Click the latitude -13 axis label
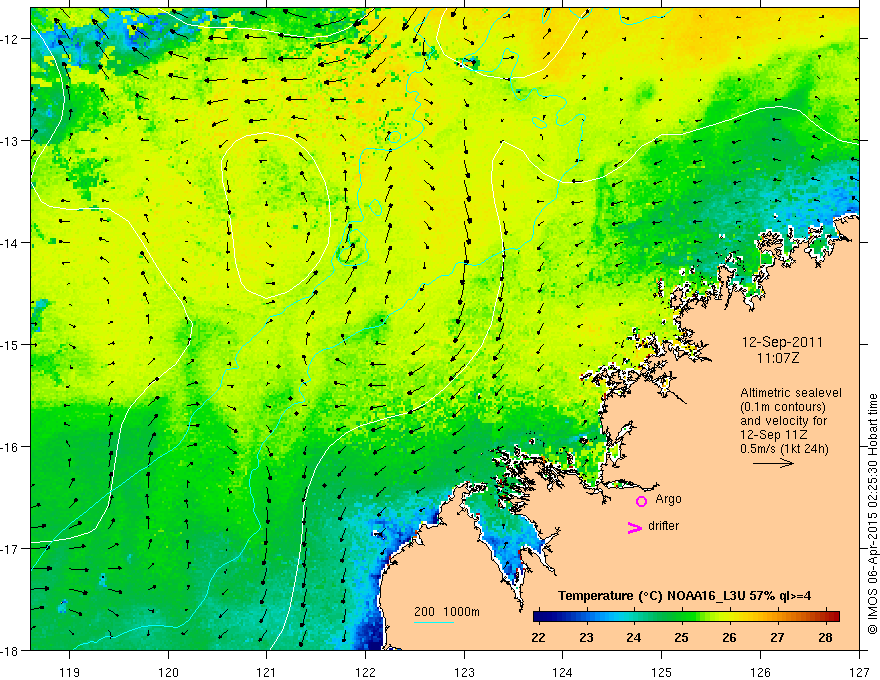 click(x=10, y=141)
